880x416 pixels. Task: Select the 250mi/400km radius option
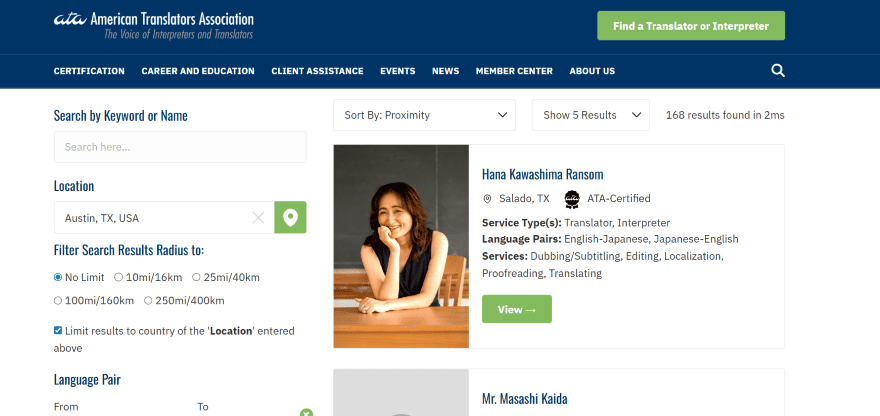coord(148,301)
